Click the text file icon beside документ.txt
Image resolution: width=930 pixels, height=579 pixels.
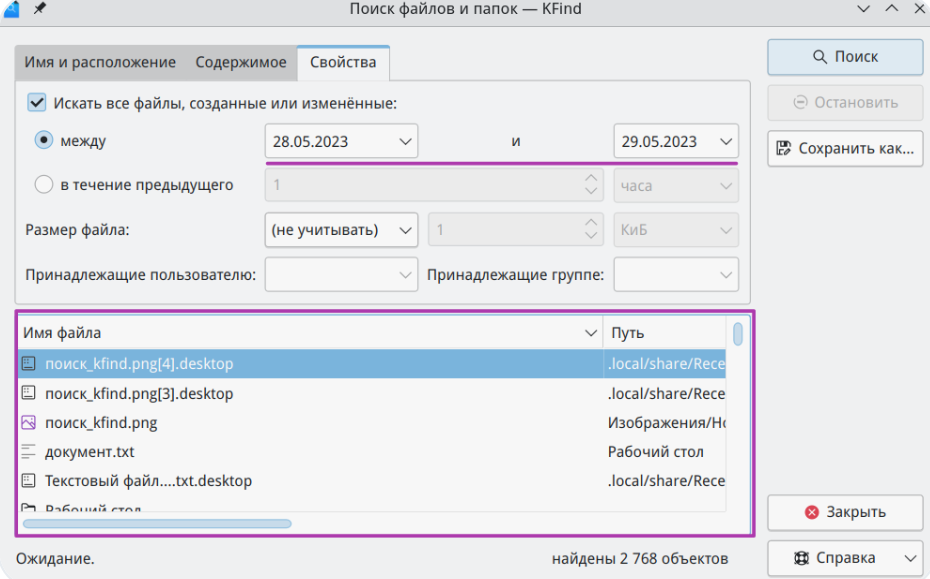tap(29, 452)
